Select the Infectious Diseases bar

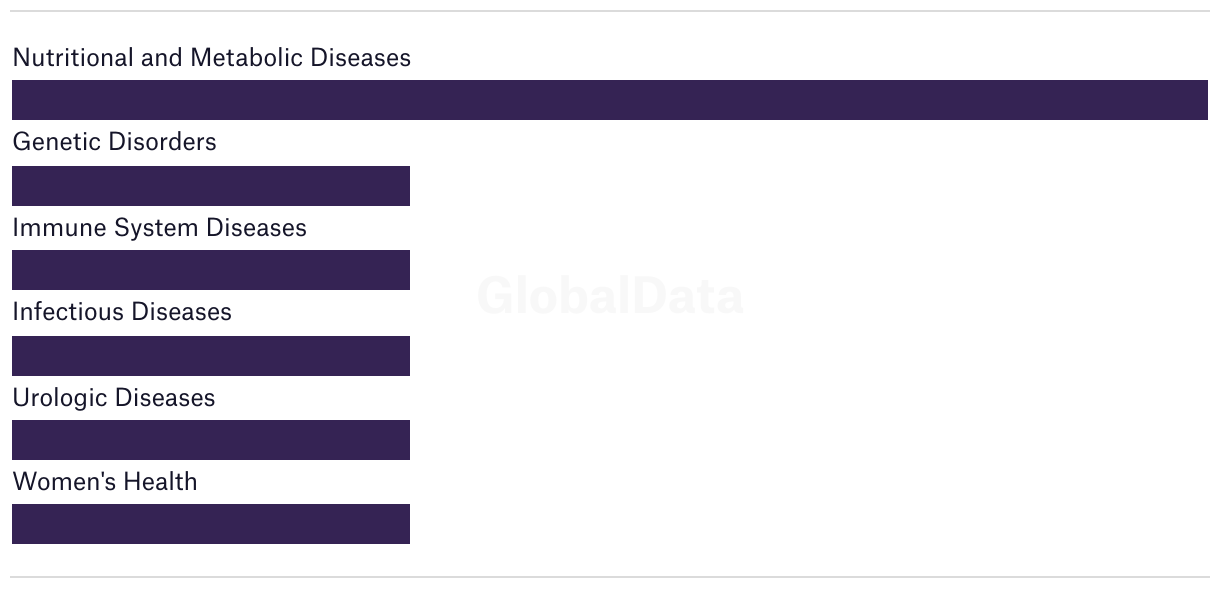pos(211,356)
